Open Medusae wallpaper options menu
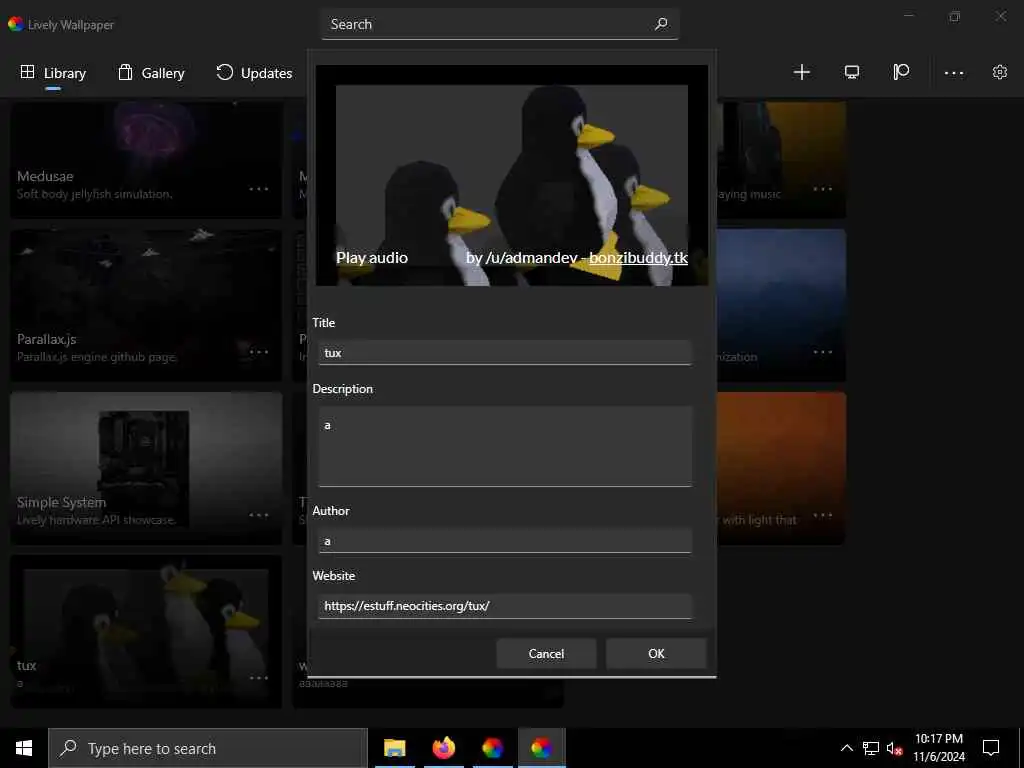The image size is (1024, 768). click(x=259, y=189)
